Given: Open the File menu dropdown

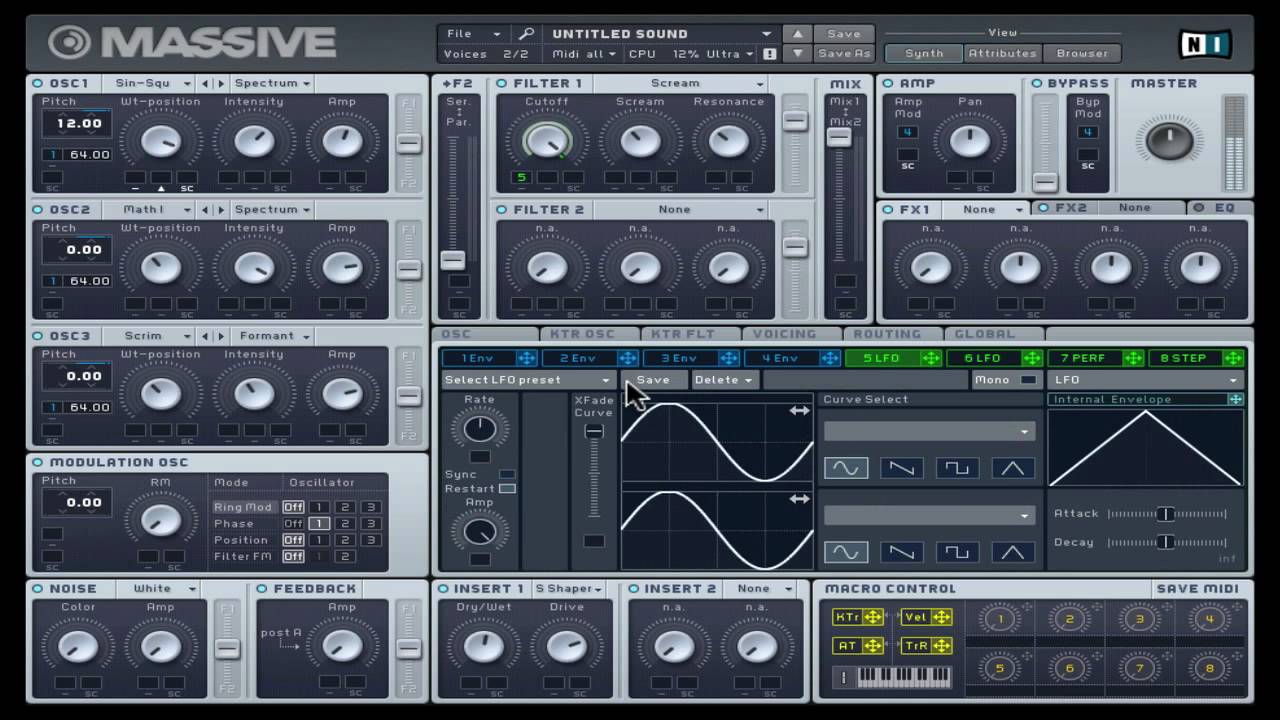Looking at the screenshot, I should pos(474,34).
